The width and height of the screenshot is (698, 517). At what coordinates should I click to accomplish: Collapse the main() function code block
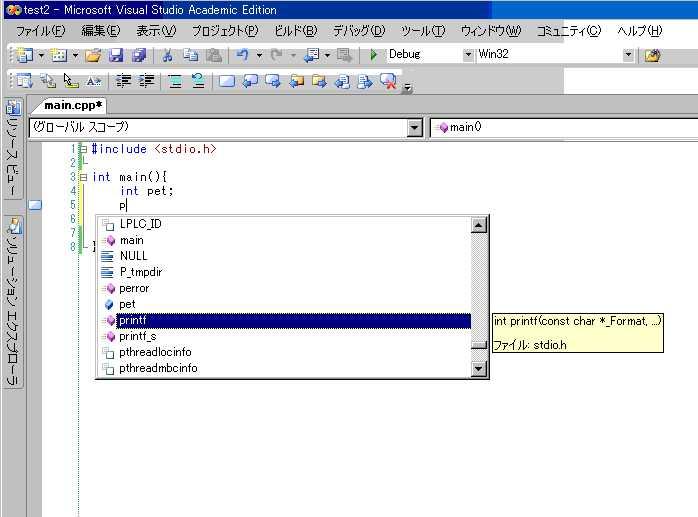(83, 177)
